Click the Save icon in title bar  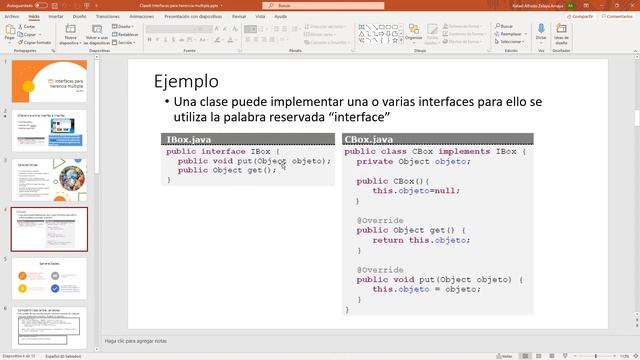click(55, 6)
